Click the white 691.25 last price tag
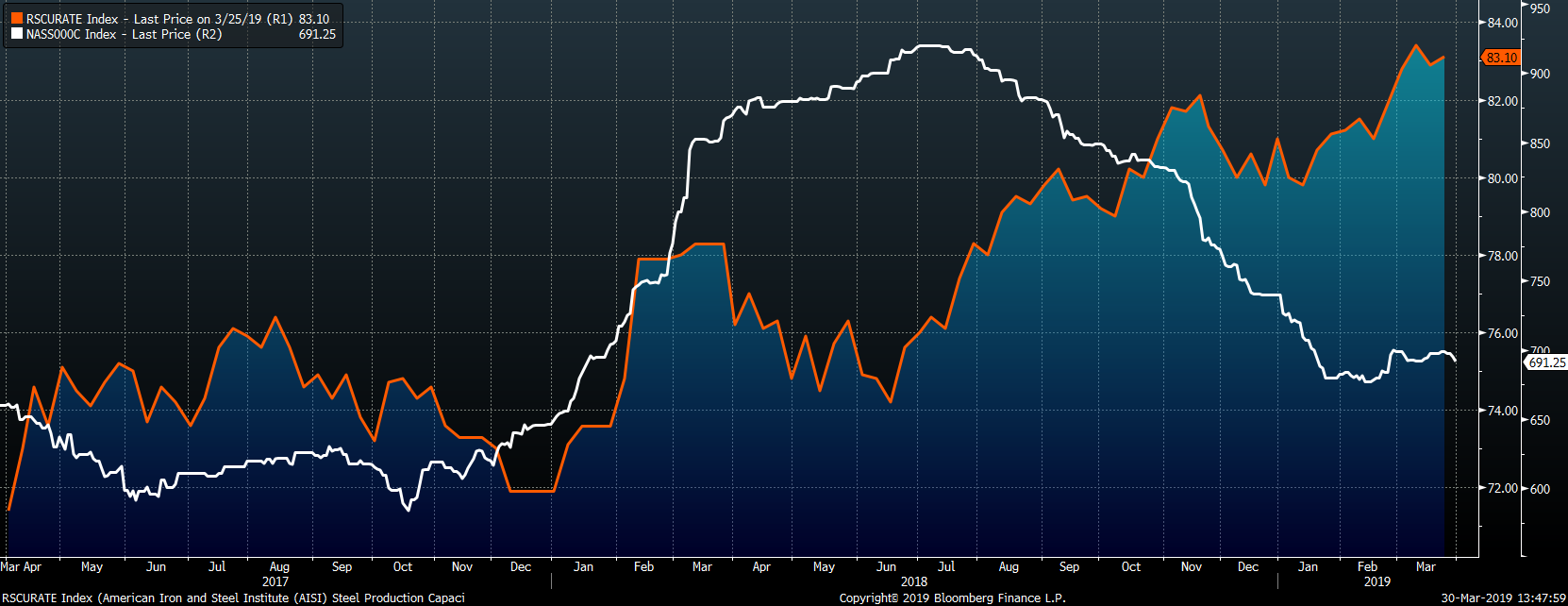 [x=1545, y=362]
